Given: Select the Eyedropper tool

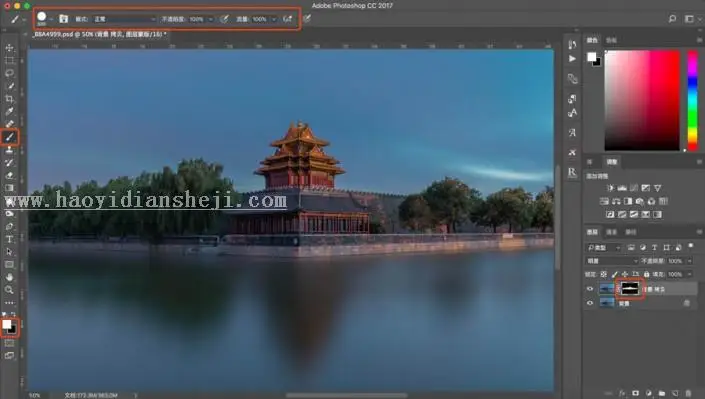Looking at the screenshot, I should point(9,111).
